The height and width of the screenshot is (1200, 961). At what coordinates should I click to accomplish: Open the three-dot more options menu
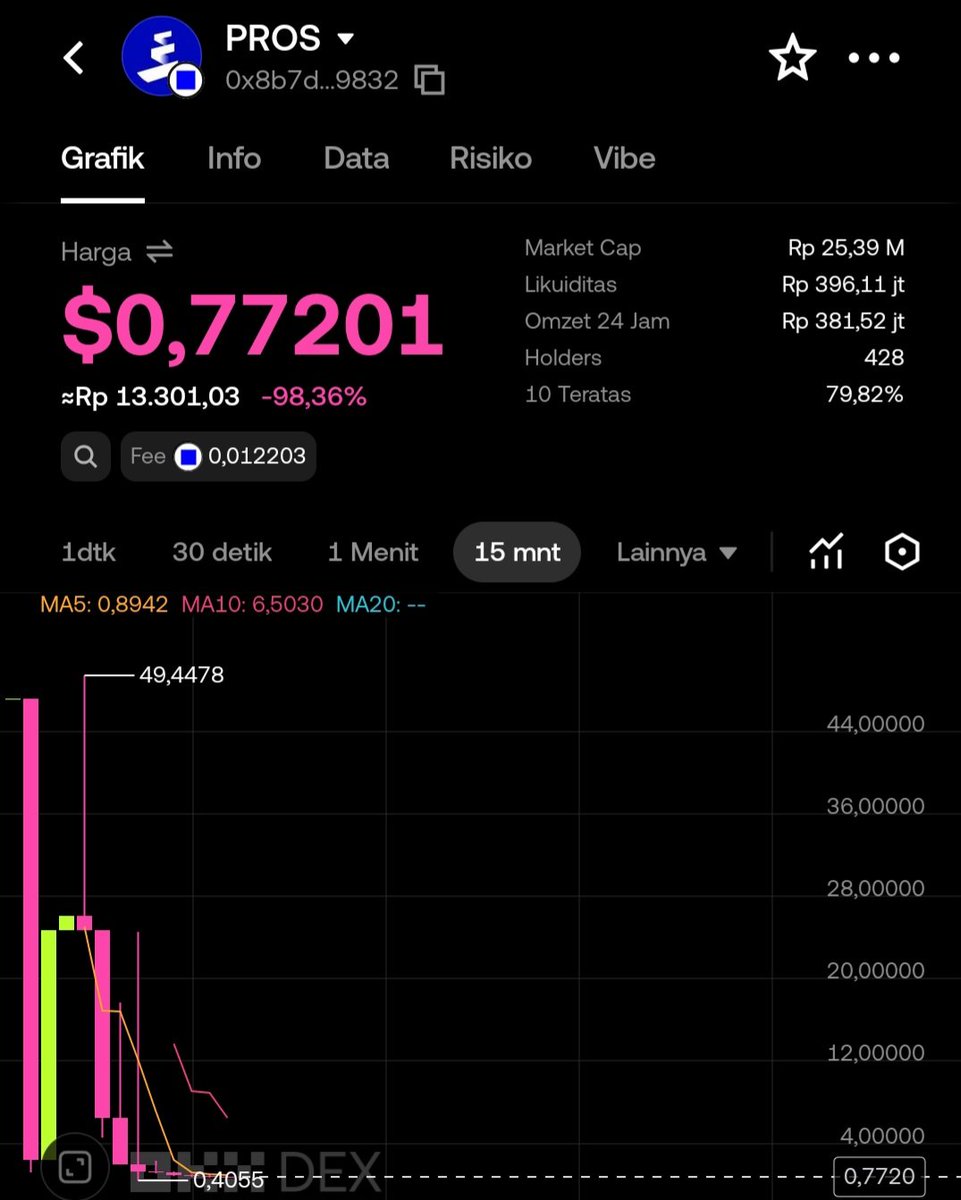874,59
